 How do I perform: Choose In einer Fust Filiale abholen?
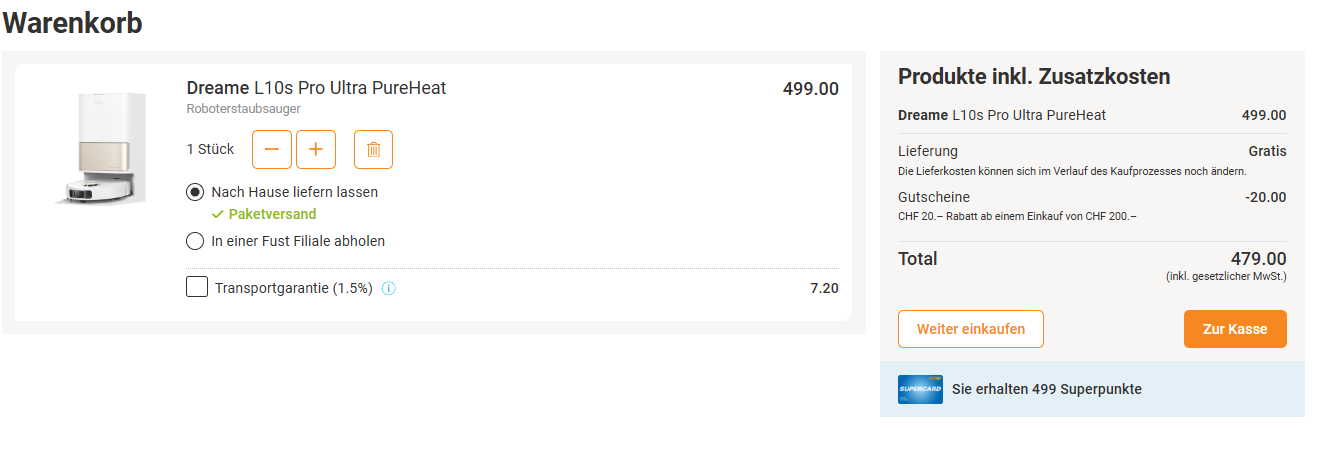click(196, 241)
